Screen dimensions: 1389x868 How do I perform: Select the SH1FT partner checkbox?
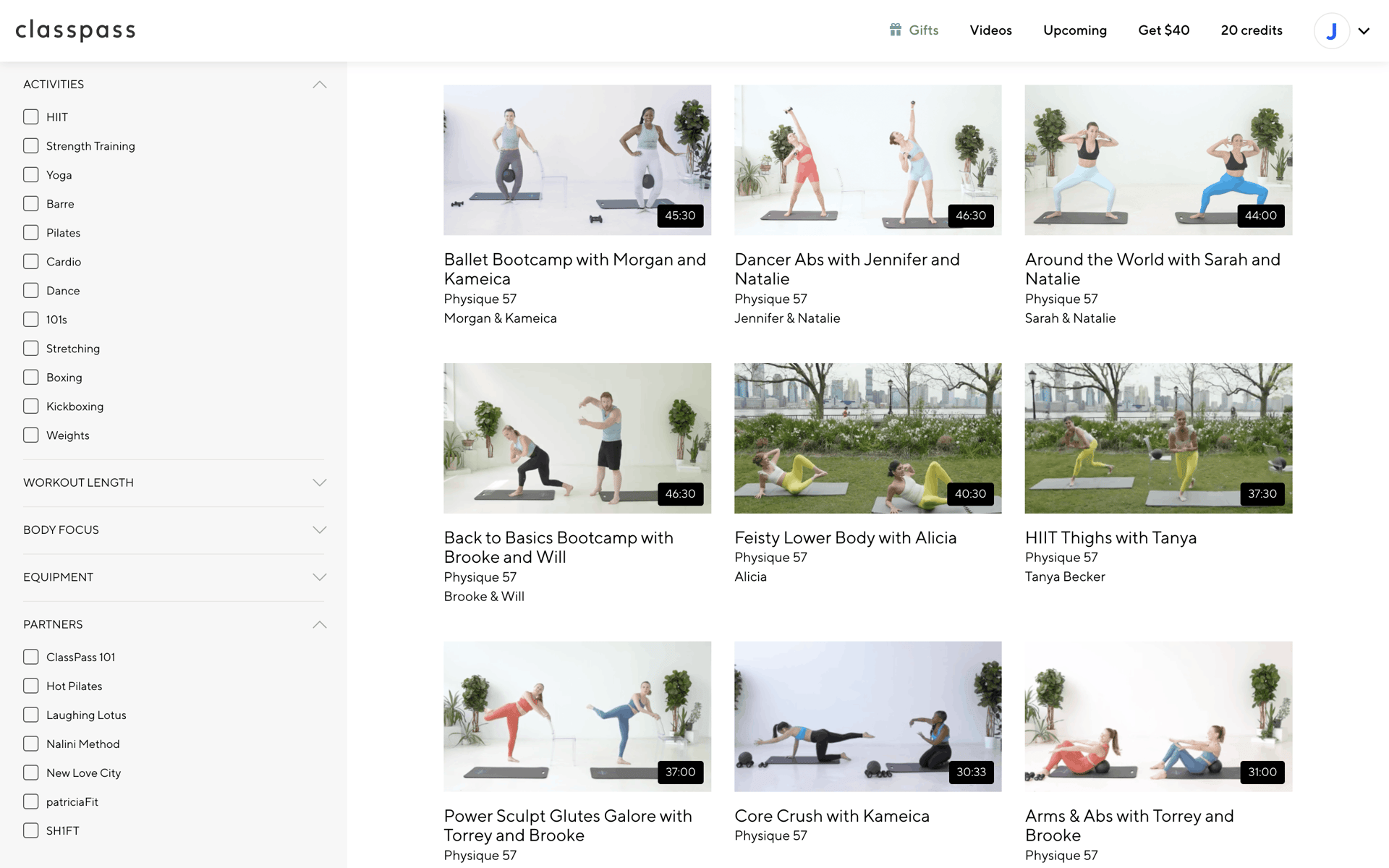pyautogui.click(x=30, y=830)
